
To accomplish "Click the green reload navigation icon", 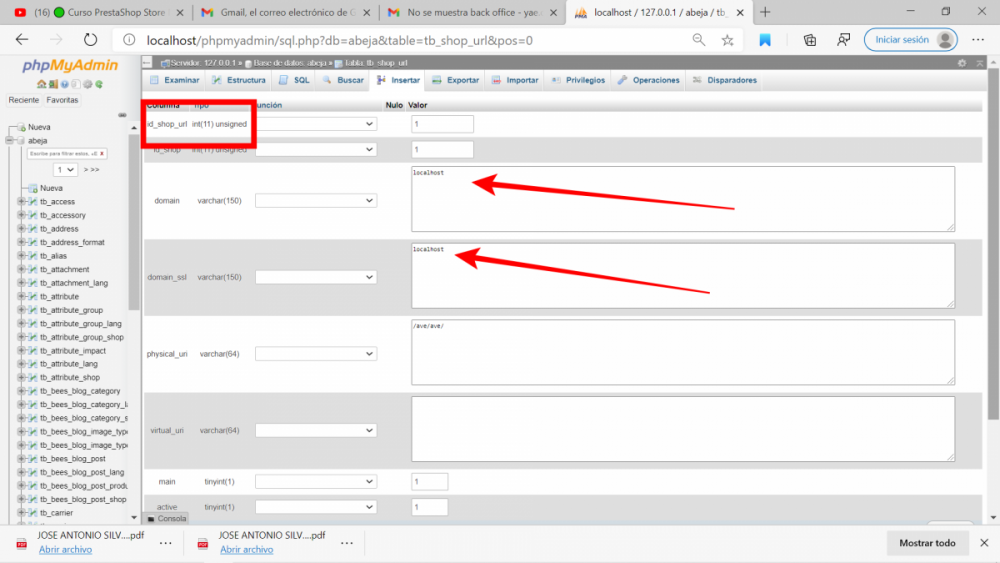I will click(98, 84).
